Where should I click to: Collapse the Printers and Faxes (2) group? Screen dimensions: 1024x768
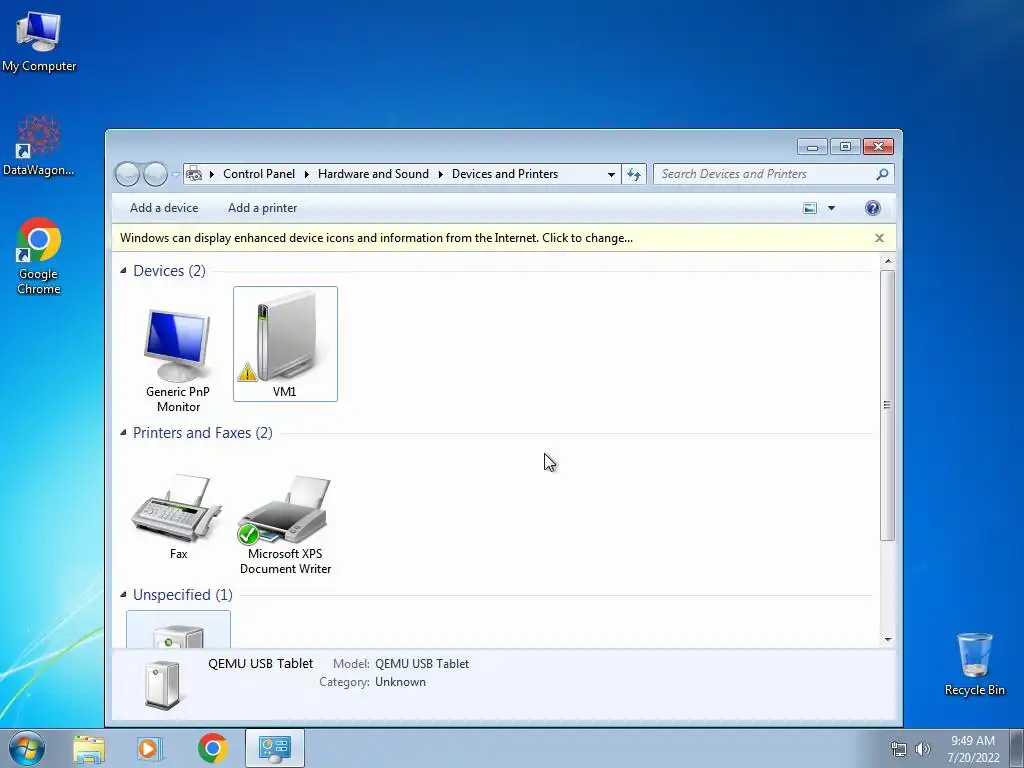coord(123,432)
